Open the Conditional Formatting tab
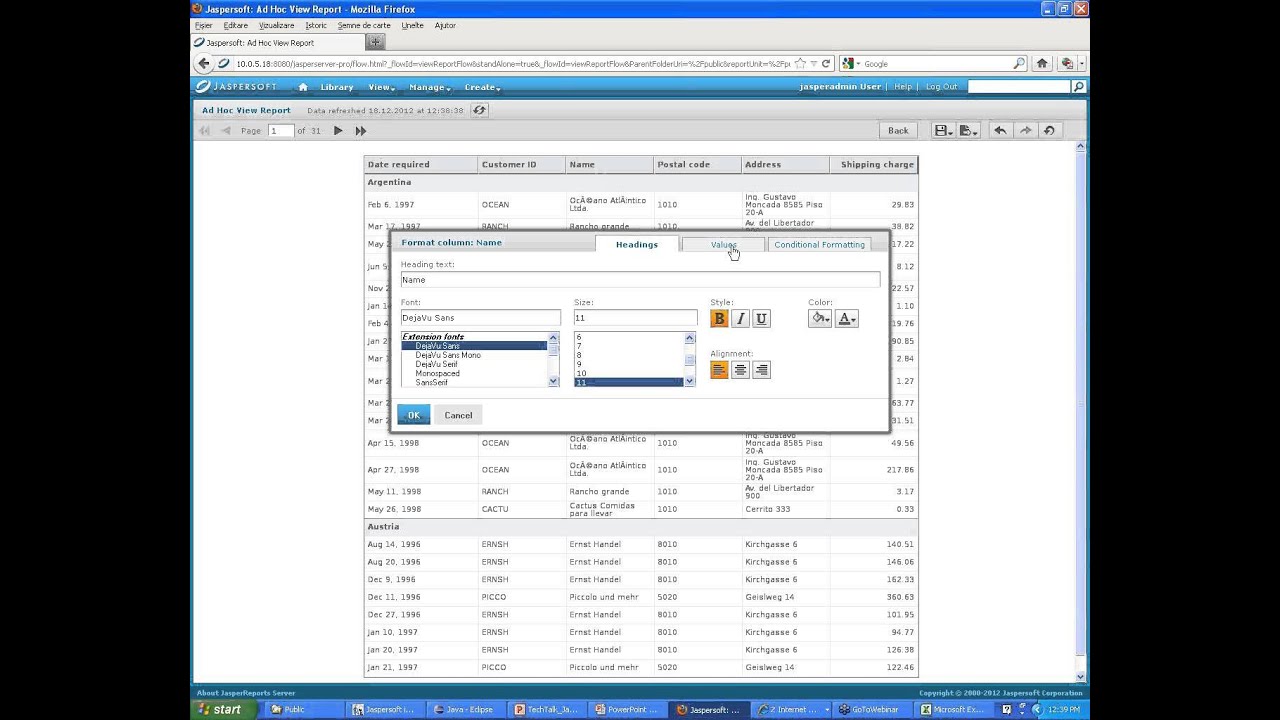This screenshot has height=720, width=1280. (x=819, y=244)
